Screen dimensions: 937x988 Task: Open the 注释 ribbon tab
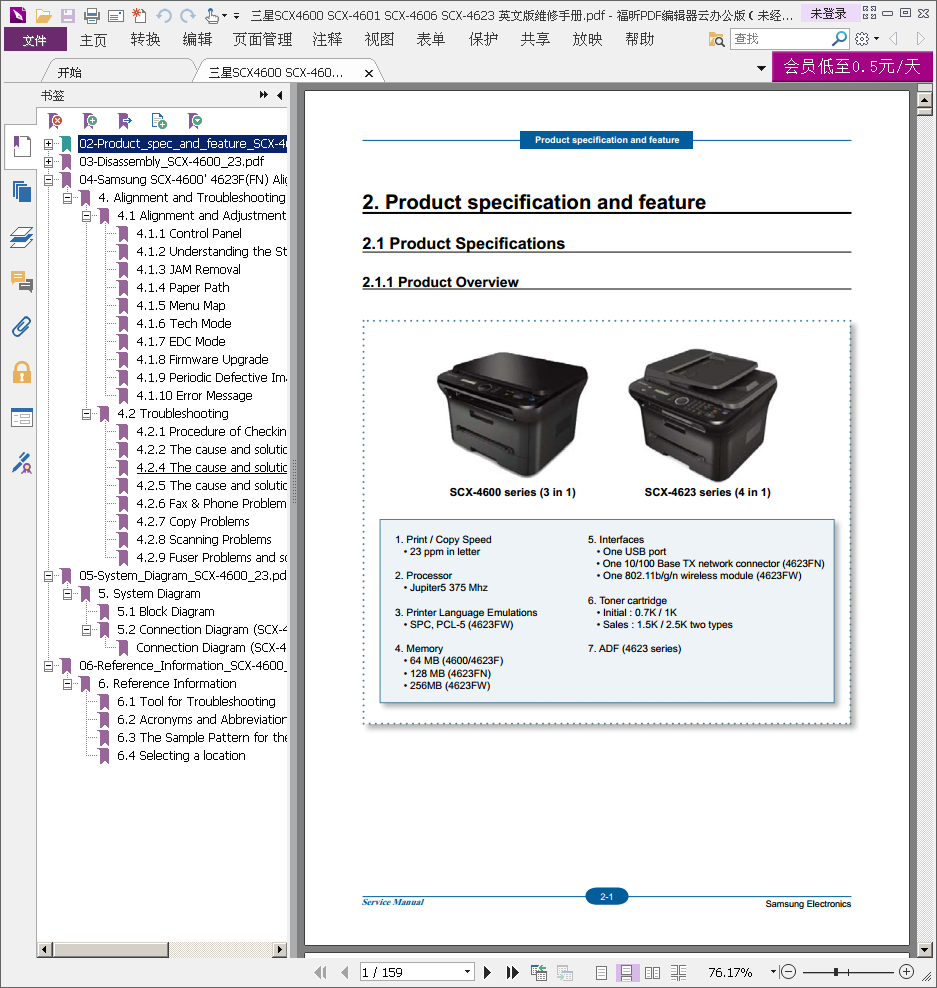(328, 40)
